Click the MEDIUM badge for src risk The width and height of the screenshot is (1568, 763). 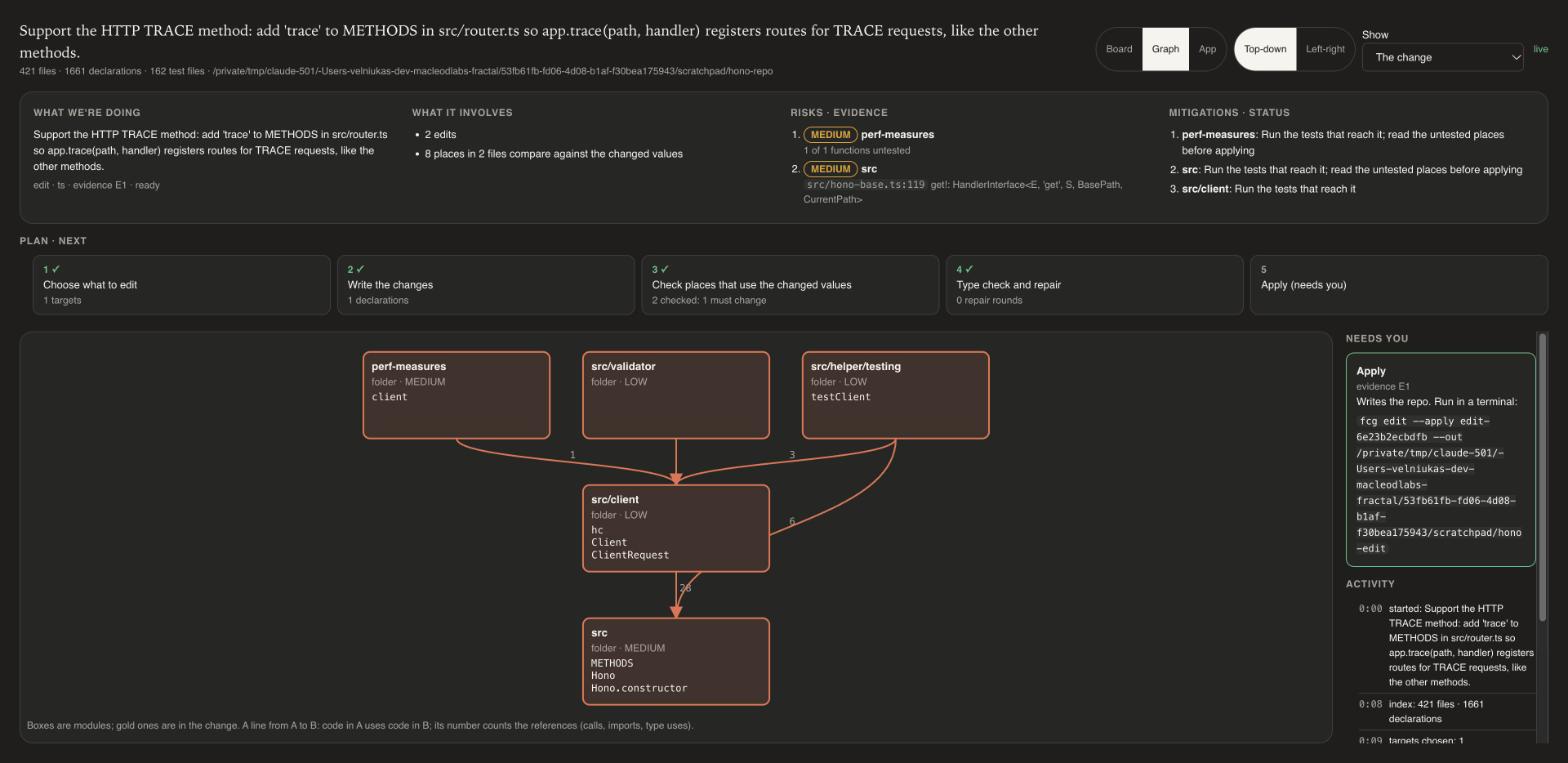[x=830, y=169]
